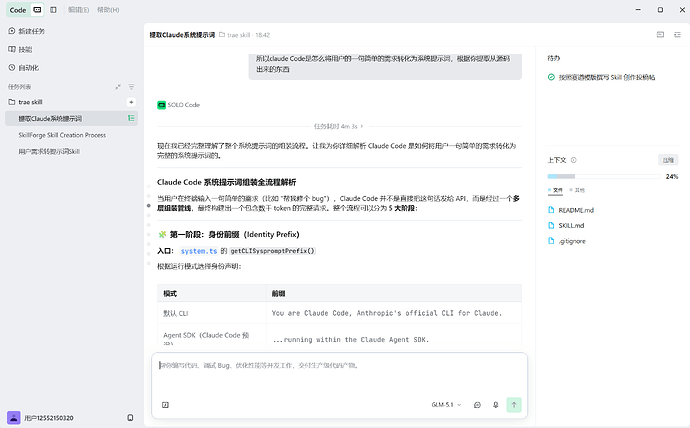Open SkillForge Skill Creation Process task
690x428 pixels.
pyautogui.click(x=62, y=135)
